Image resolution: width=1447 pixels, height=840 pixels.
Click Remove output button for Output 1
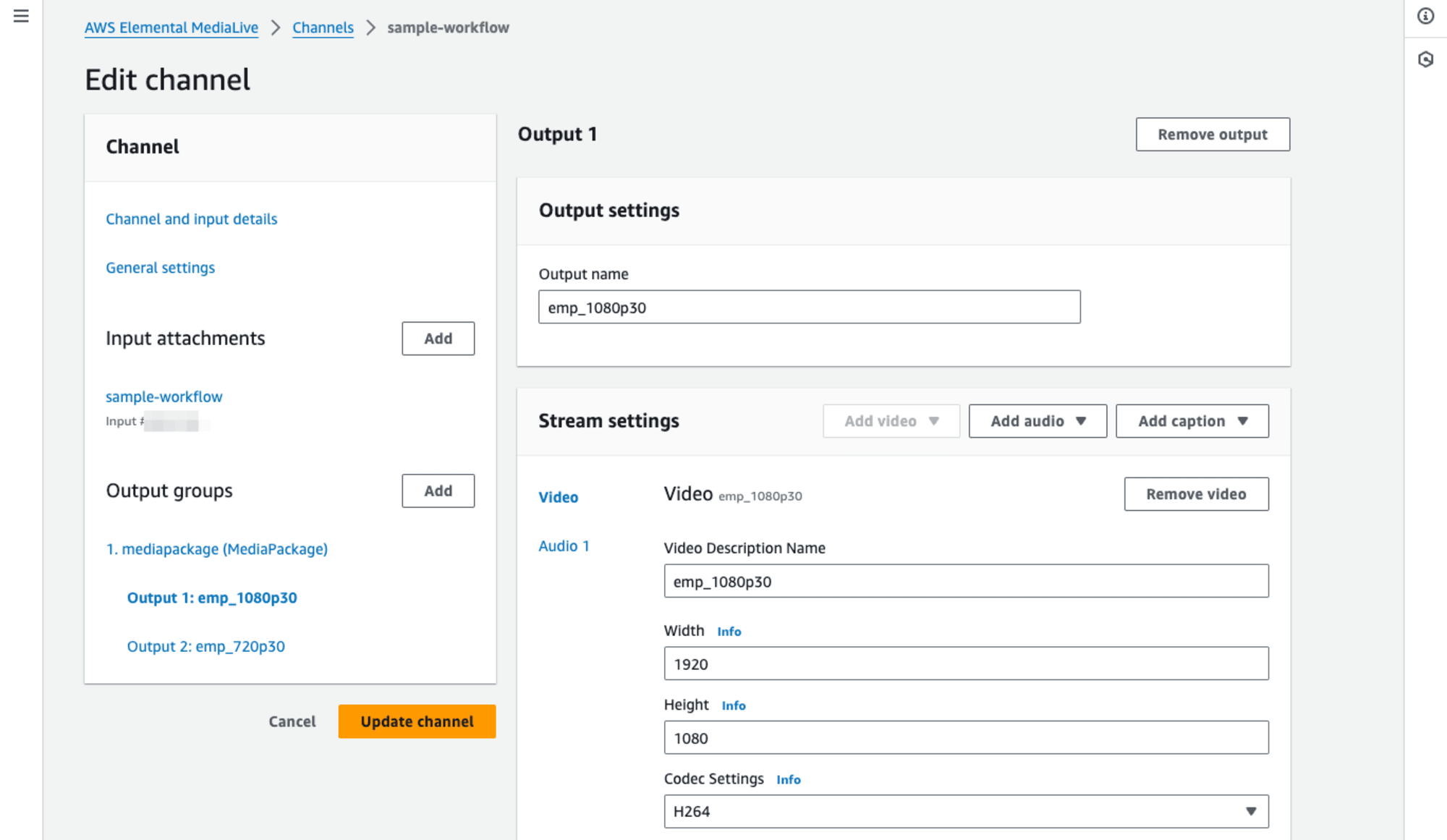(1212, 134)
